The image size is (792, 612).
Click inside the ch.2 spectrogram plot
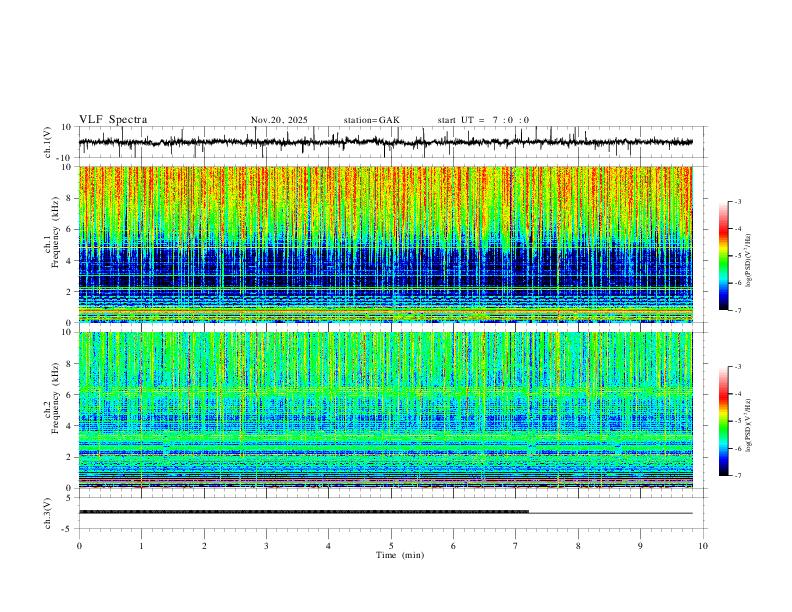[385, 410]
